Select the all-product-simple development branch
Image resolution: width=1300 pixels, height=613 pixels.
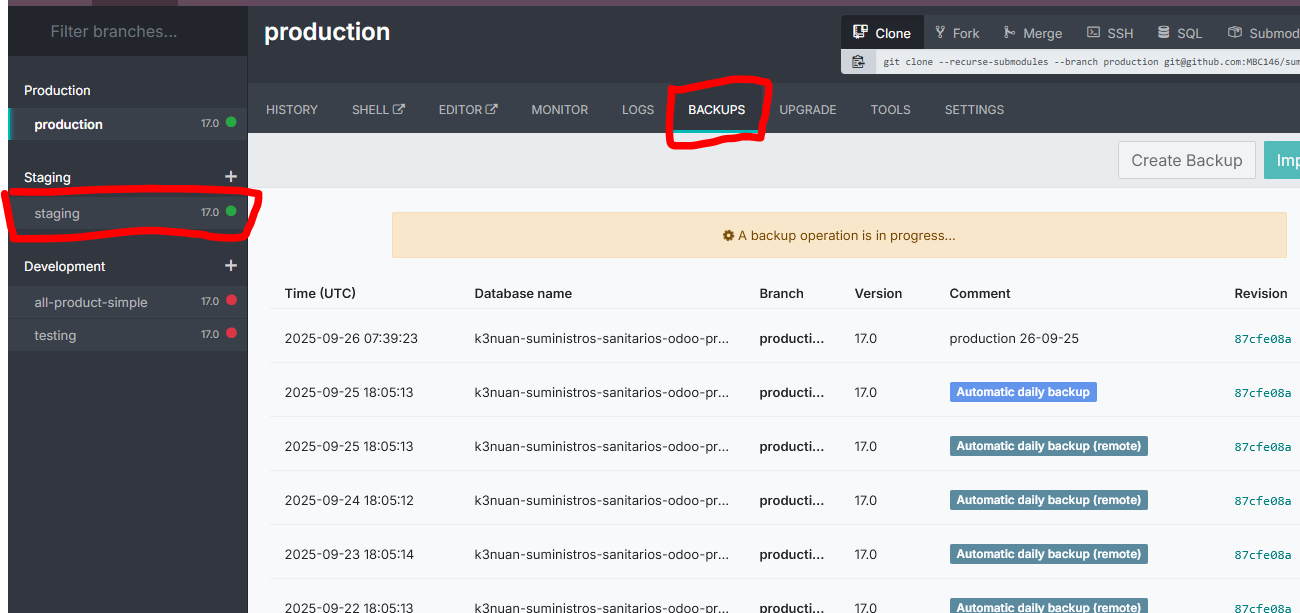pyautogui.click(x=91, y=302)
